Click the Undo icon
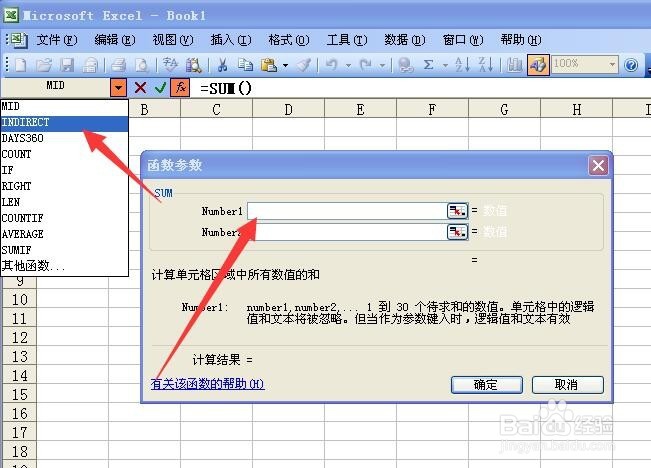Viewport: 651px width, 468px height. 332,65
